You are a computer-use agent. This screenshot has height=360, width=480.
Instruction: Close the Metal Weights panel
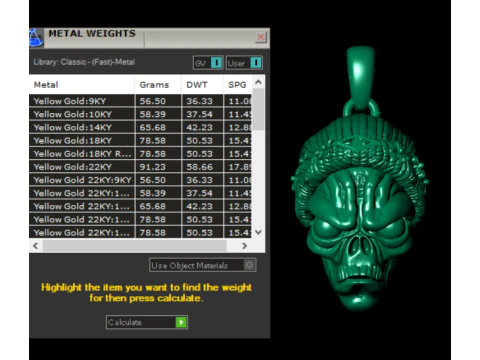tap(261, 37)
